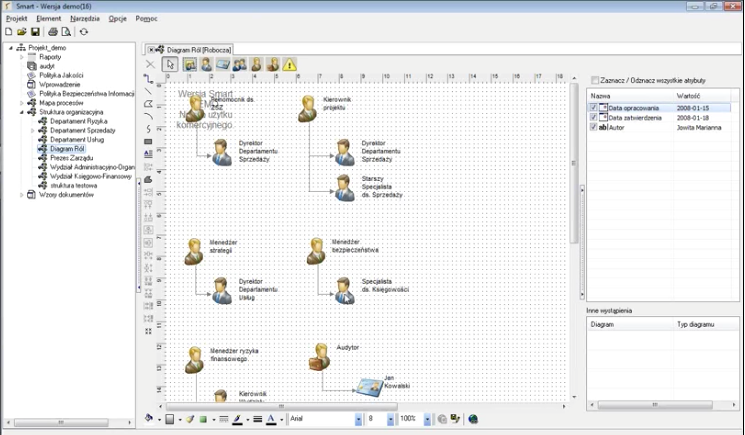The image size is (745, 435).
Task: Toggle Zaznacz / Odznacz wszystkie atrybuty checkbox
Action: 595,80
